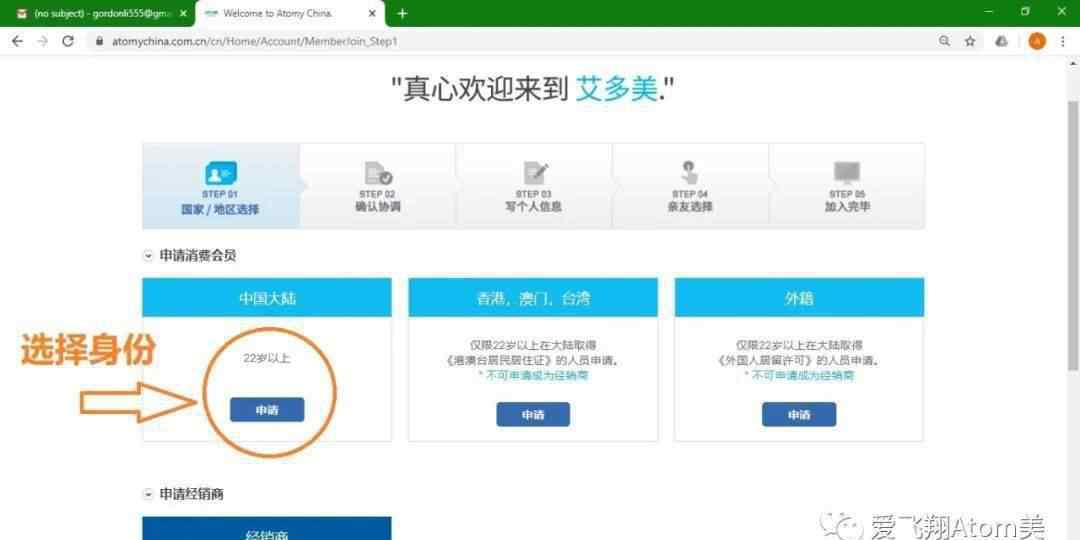Click the STEP 02 document check icon
Image resolution: width=1080 pixels, height=540 pixels.
tap(377, 173)
